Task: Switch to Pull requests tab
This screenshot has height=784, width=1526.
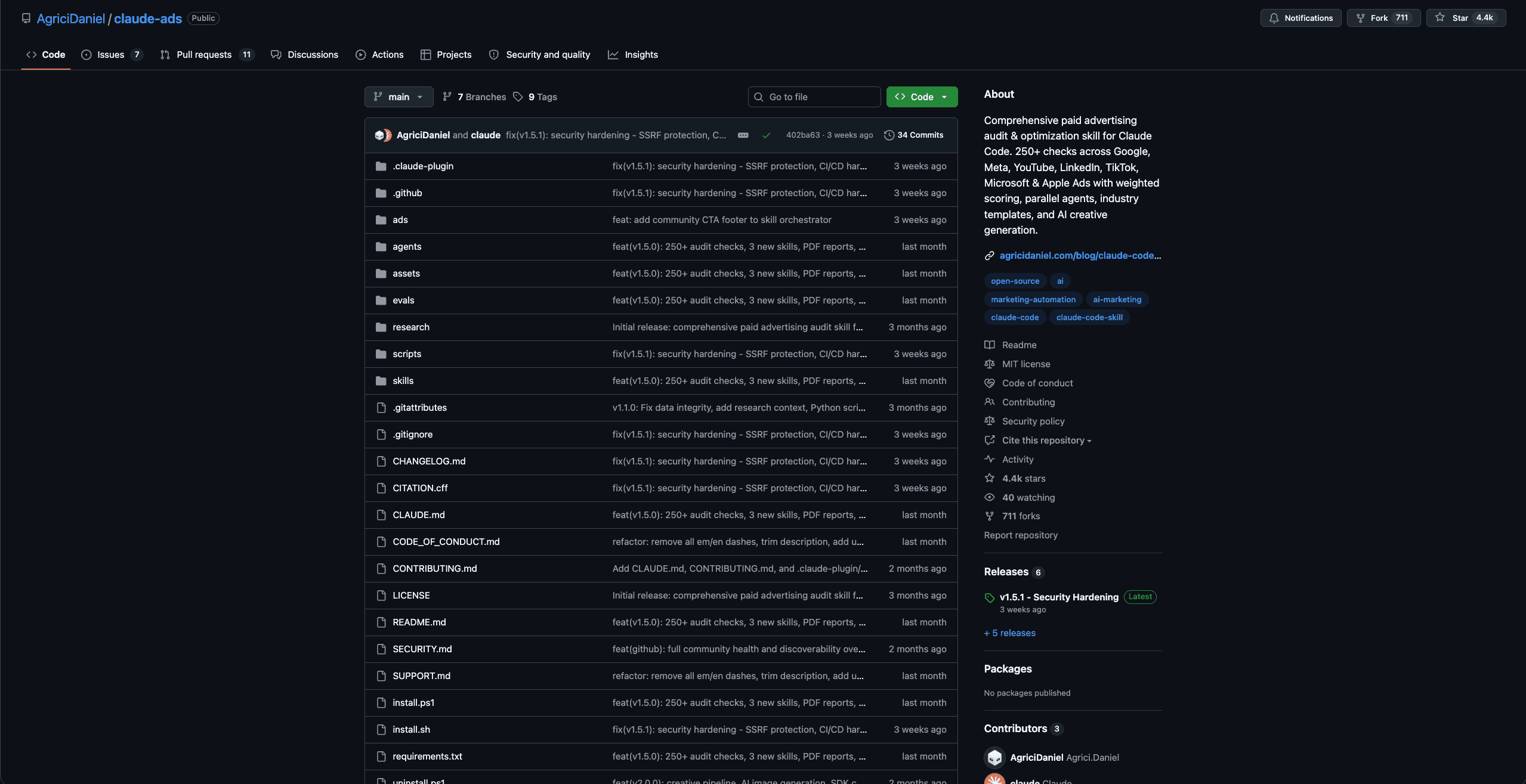Action: [x=207, y=54]
